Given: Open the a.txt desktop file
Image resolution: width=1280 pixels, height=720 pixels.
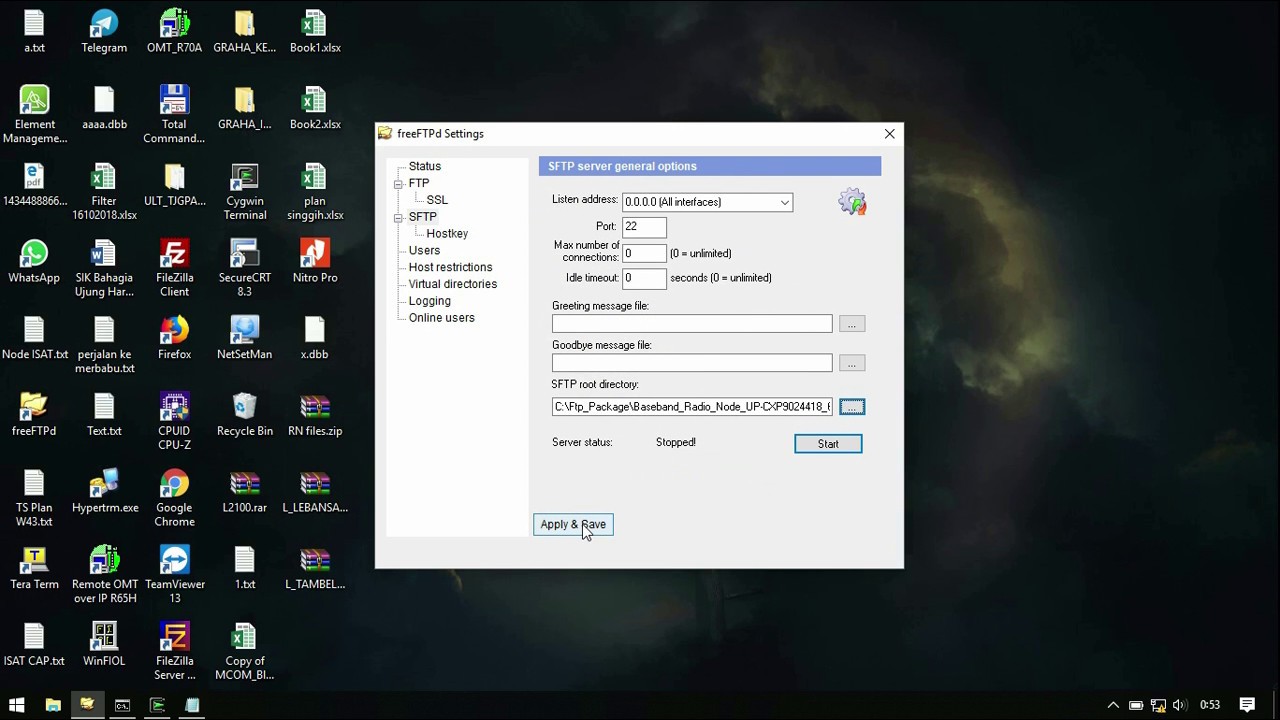Looking at the screenshot, I should point(34,32).
